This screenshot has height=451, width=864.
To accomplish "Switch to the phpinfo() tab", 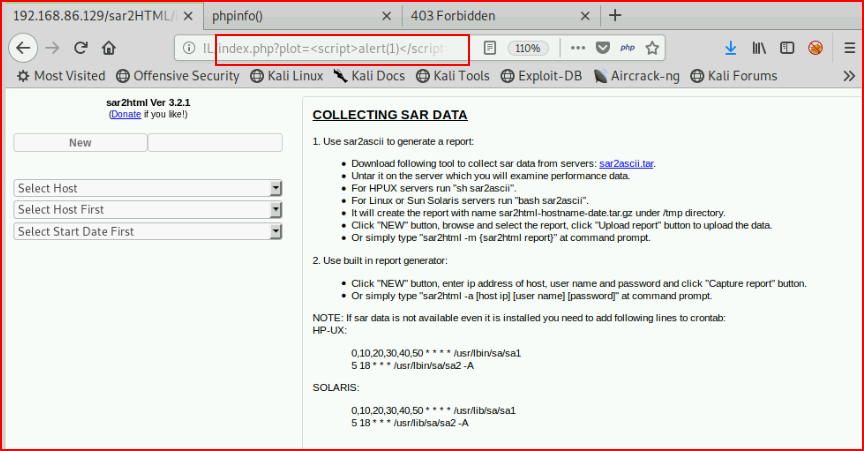I will pyautogui.click(x=303, y=16).
